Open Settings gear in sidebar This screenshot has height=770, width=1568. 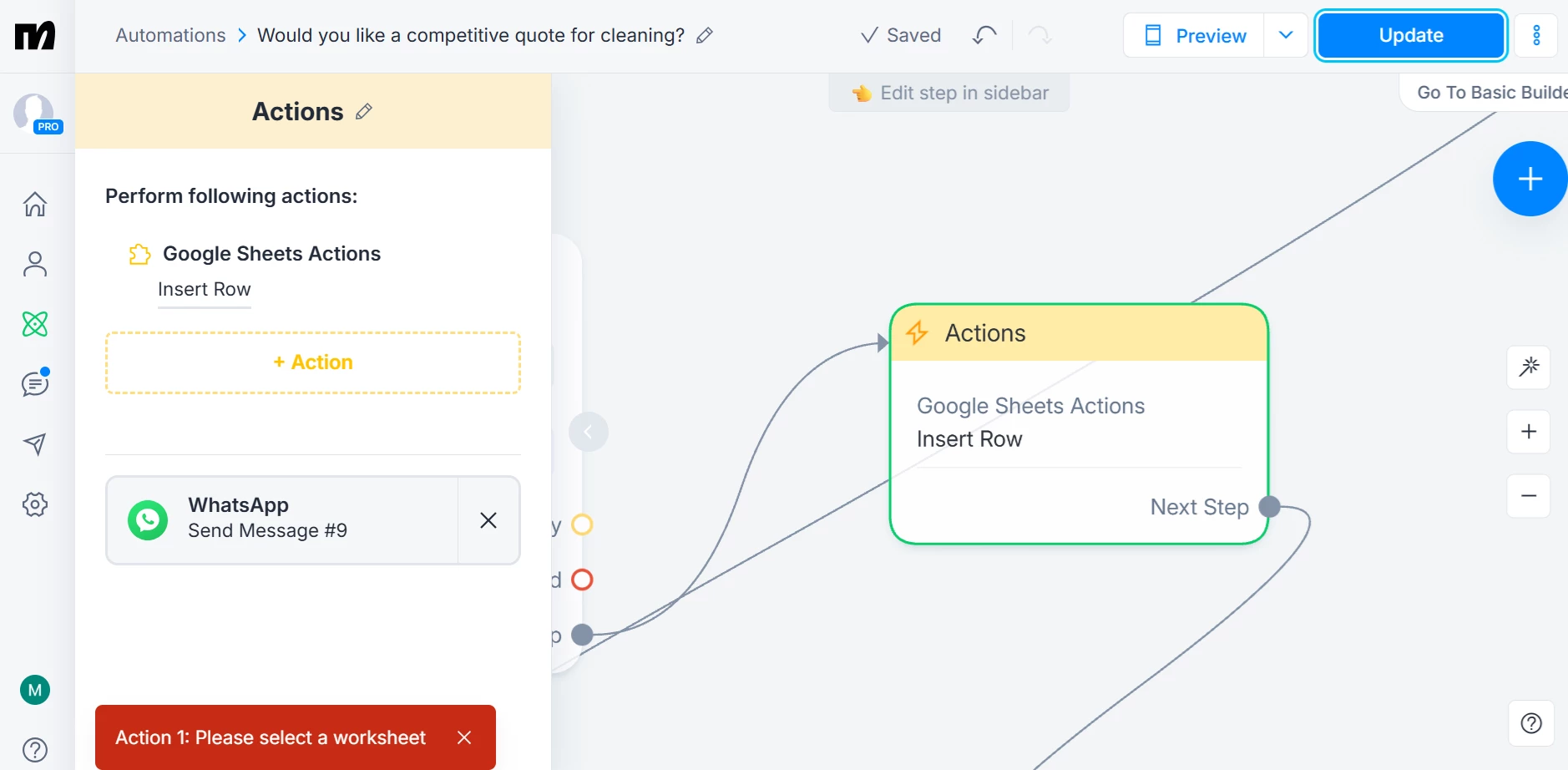[35, 504]
